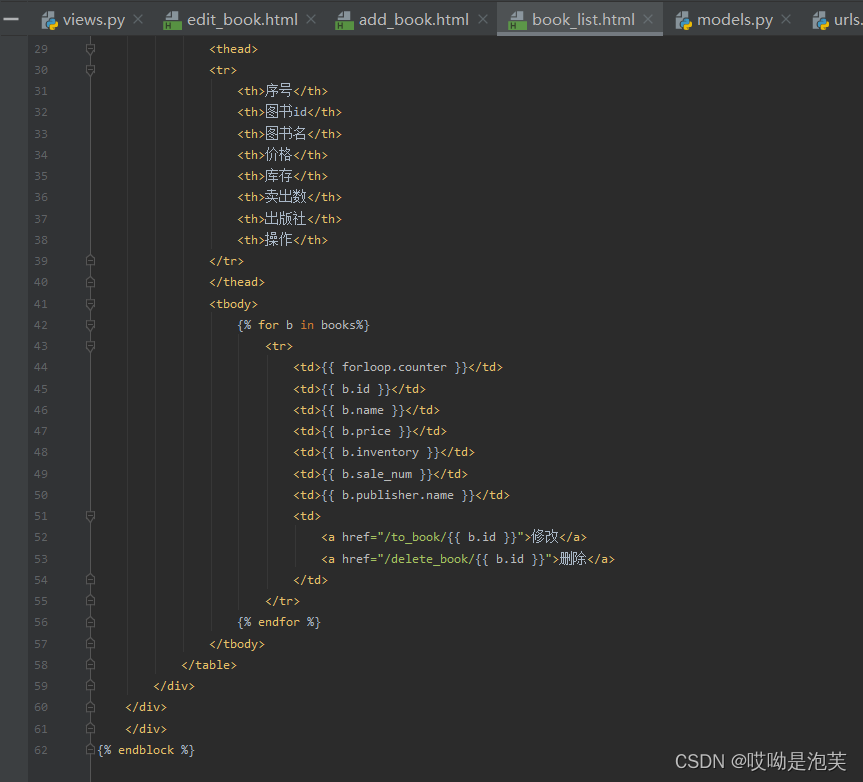Screen dimensions: 863x782
Task: Toggle fold marker at endfor line 56
Action: [x=90, y=622]
